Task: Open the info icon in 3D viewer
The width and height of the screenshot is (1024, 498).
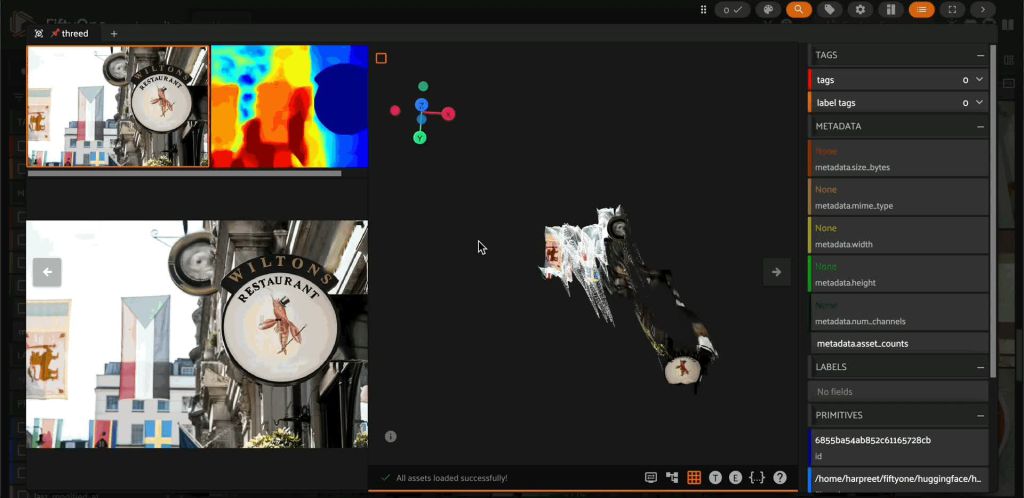Action: click(x=391, y=437)
